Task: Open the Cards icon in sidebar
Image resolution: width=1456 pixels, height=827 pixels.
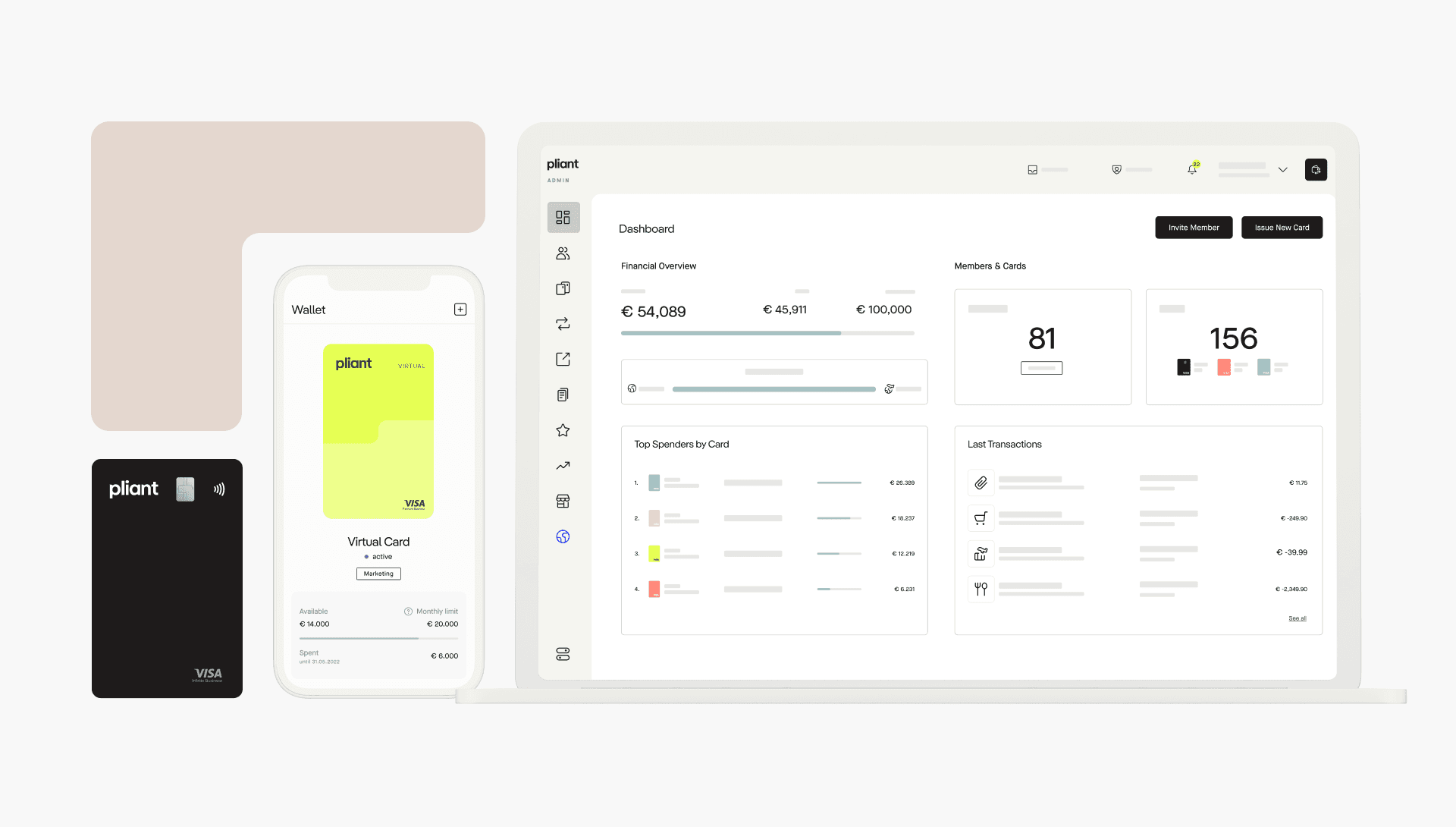Action: [x=563, y=288]
